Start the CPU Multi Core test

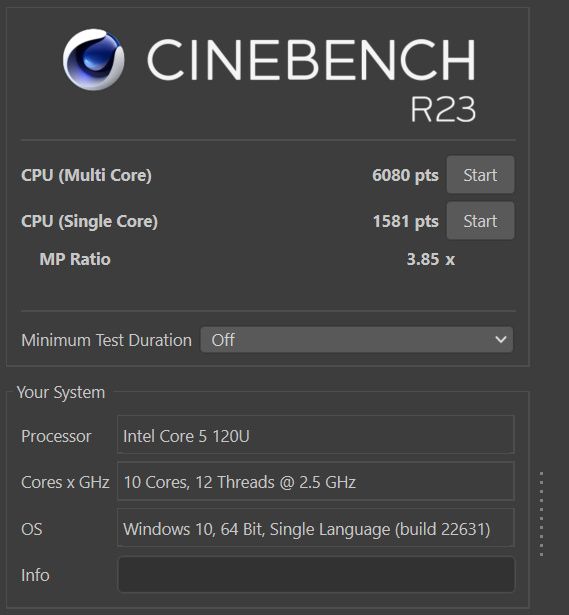point(480,175)
